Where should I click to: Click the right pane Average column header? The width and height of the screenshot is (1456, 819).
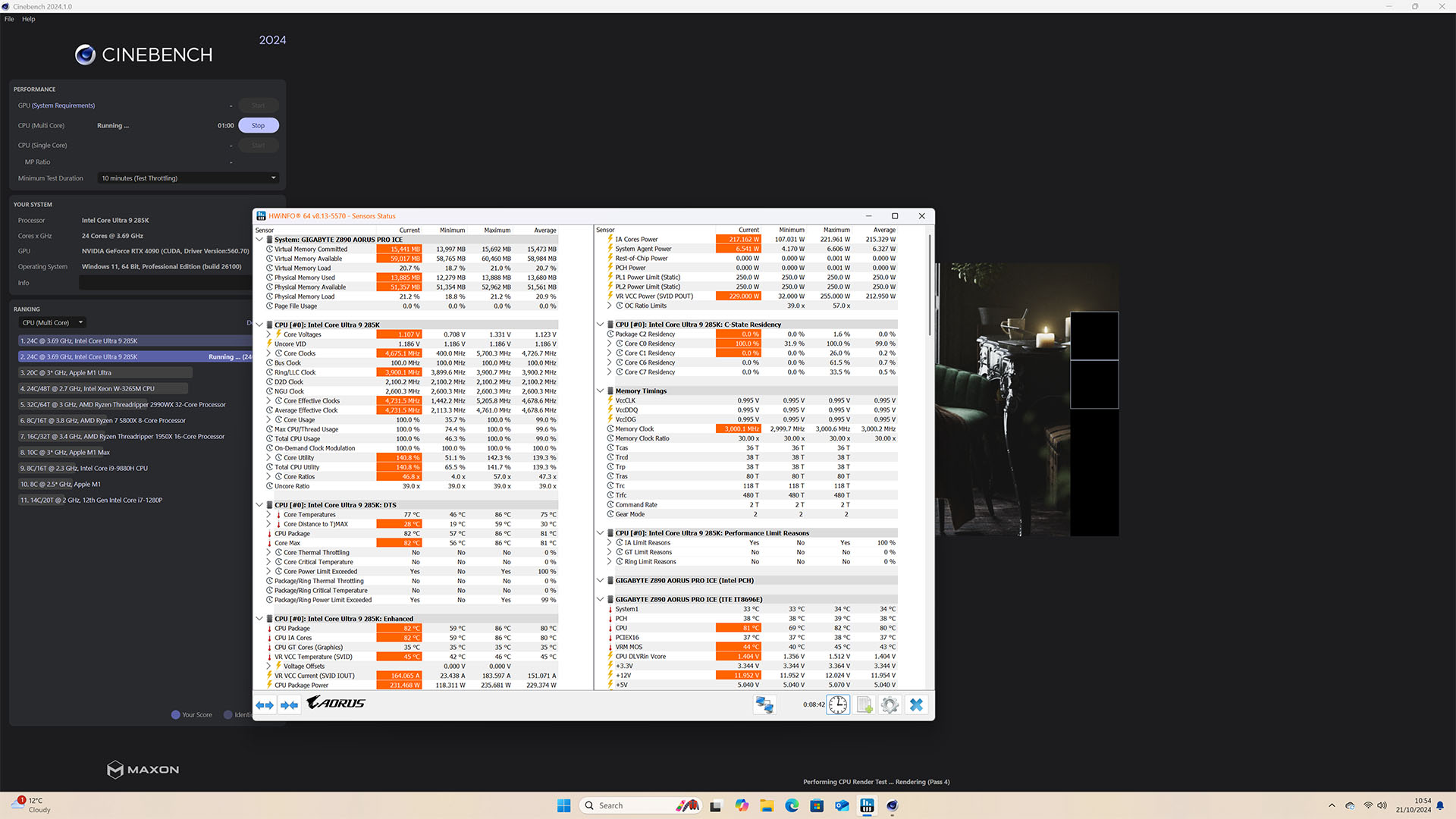[884, 230]
